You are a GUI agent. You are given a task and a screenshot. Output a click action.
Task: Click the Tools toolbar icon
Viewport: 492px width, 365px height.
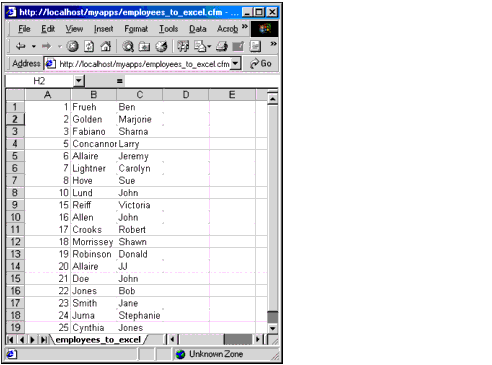coord(183,46)
